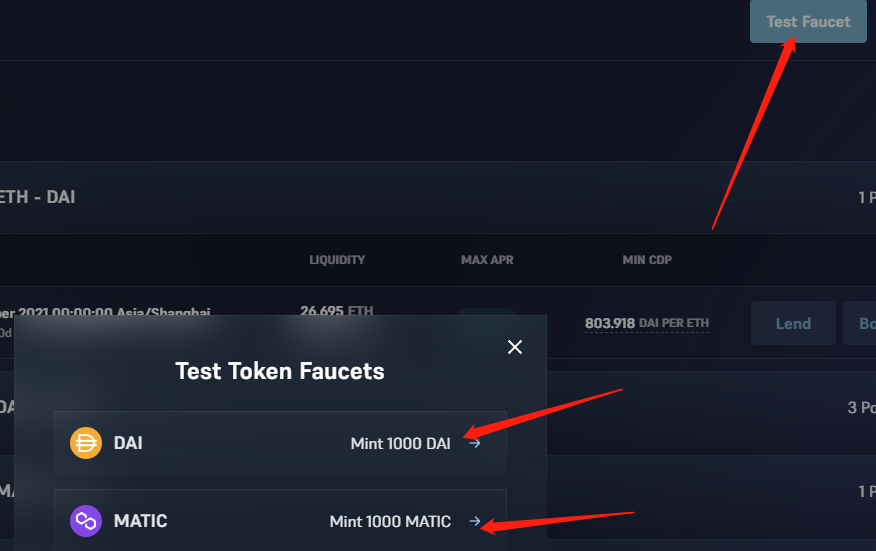Image resolution: width=876 pixels, height=551 pixels.
Task: Click the Test Token Faucets title
Action: pos(280,371)
